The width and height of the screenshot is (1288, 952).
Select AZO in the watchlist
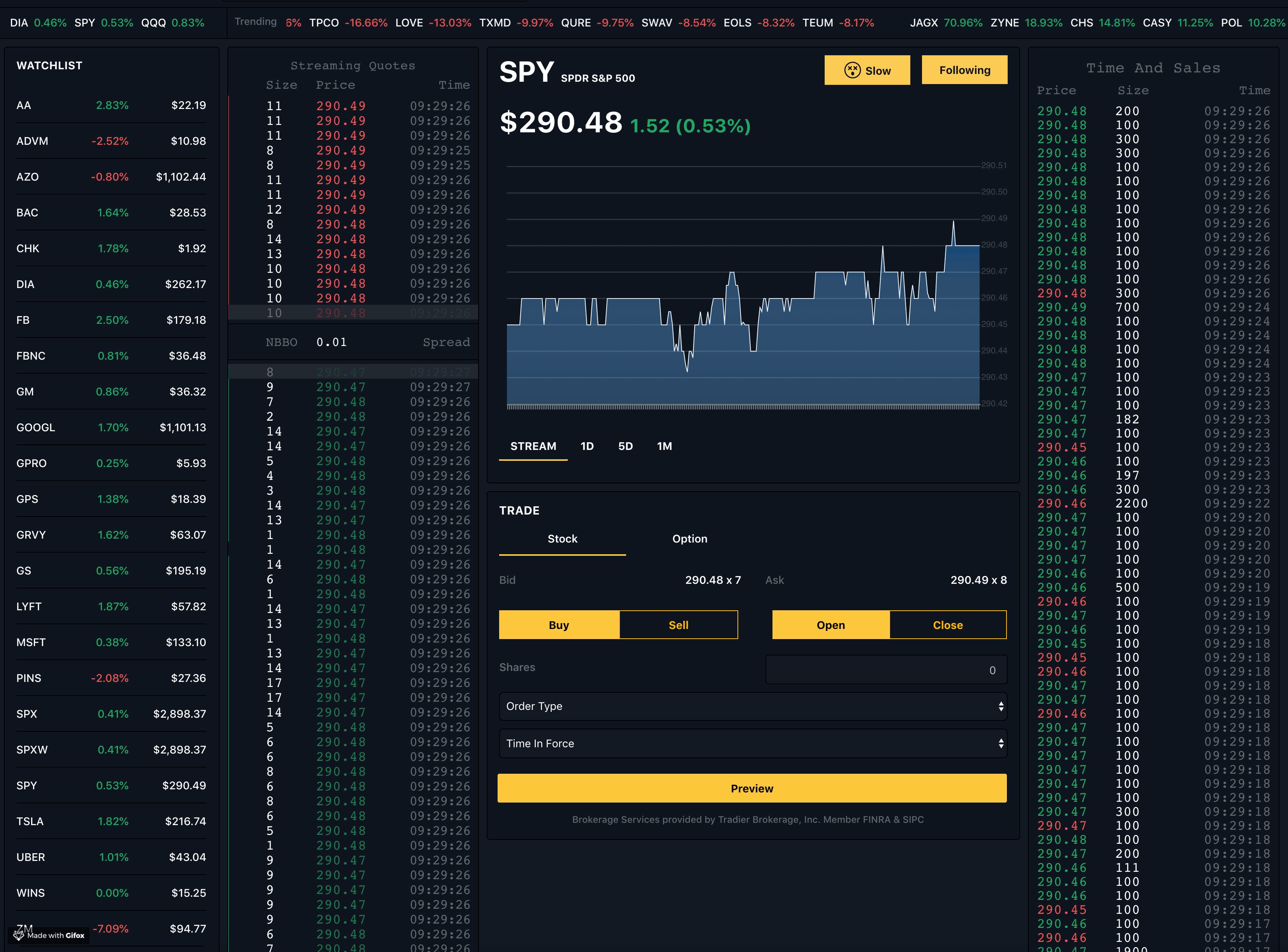[111, 177]
